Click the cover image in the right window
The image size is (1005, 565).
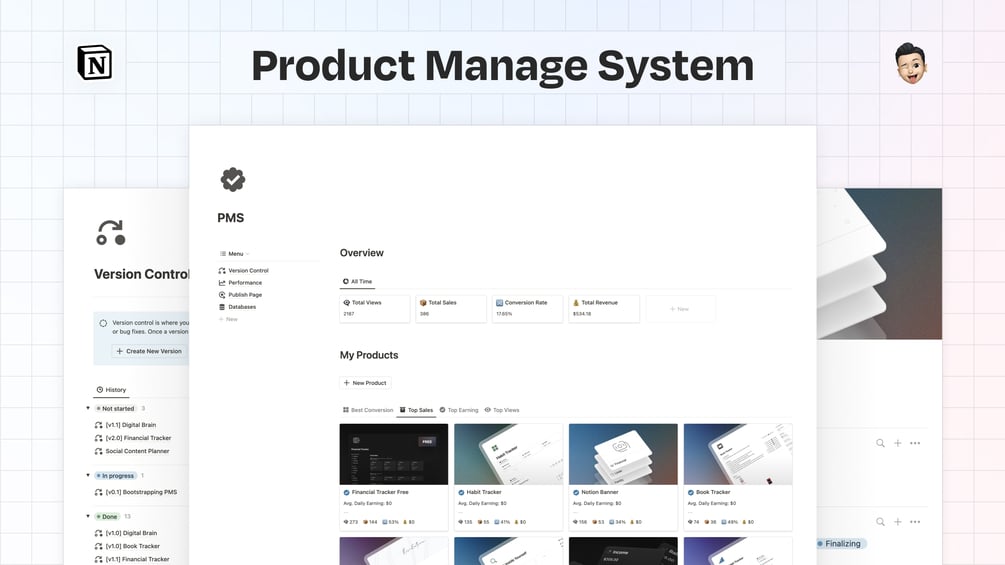pos(879,264)
